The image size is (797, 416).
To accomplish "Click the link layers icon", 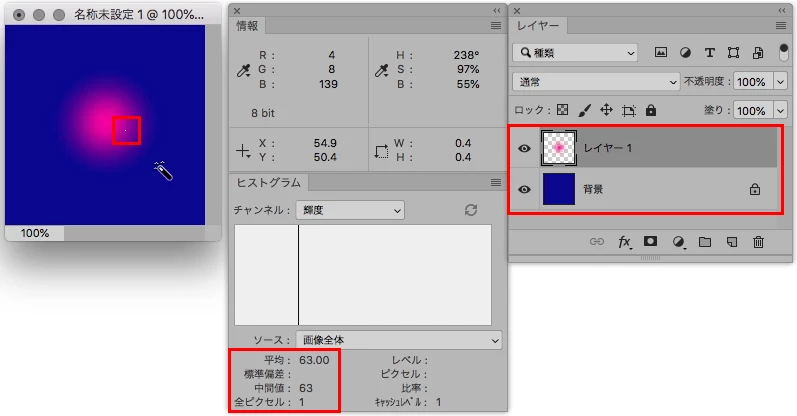I will [597, 242].
